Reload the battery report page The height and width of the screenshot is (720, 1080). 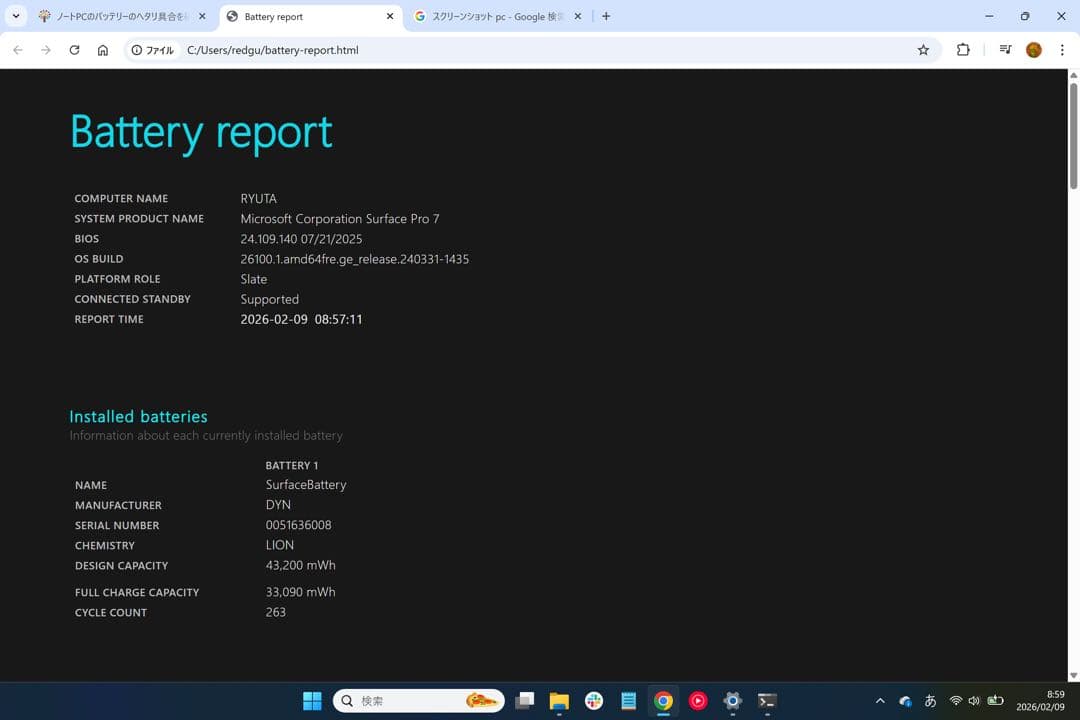click(74, 49)
